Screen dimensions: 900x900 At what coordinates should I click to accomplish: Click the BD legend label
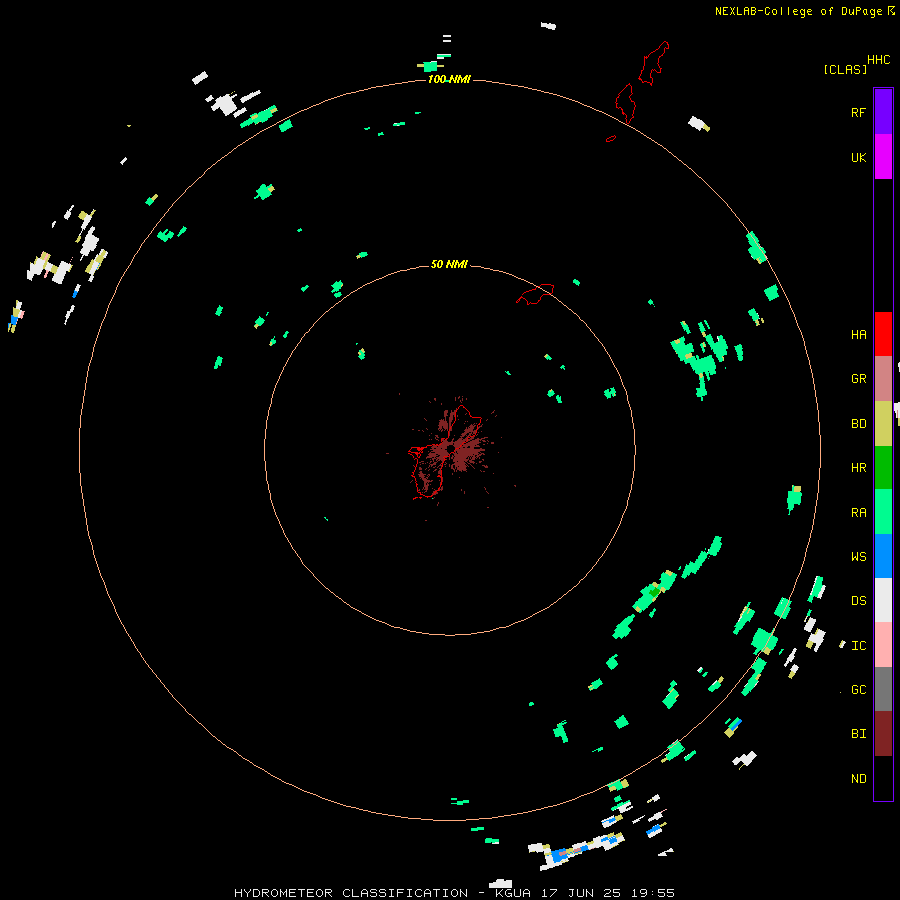(x=858, y=424)
